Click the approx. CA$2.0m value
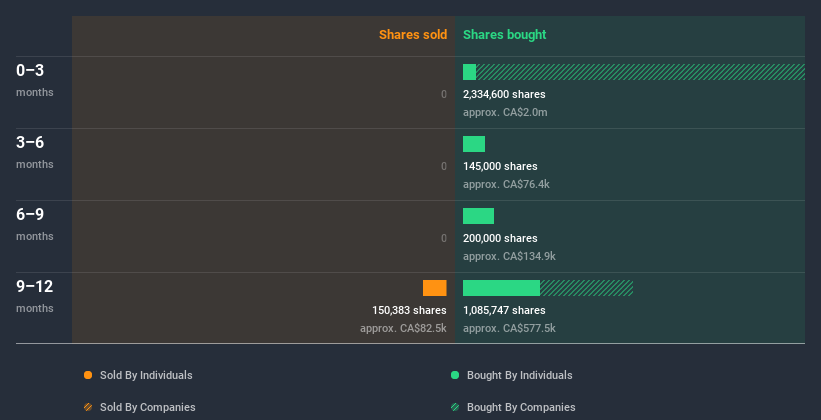 (505, 113)
